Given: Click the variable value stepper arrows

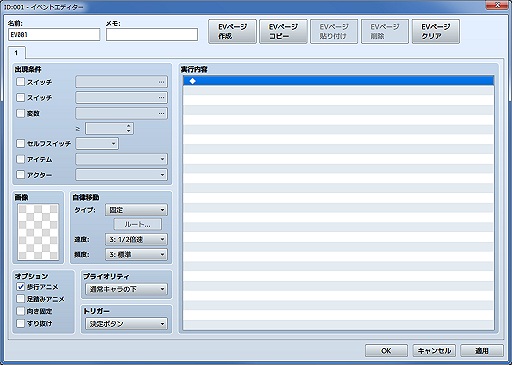Looking at the screenshot, I should click(x=129, y=128).
